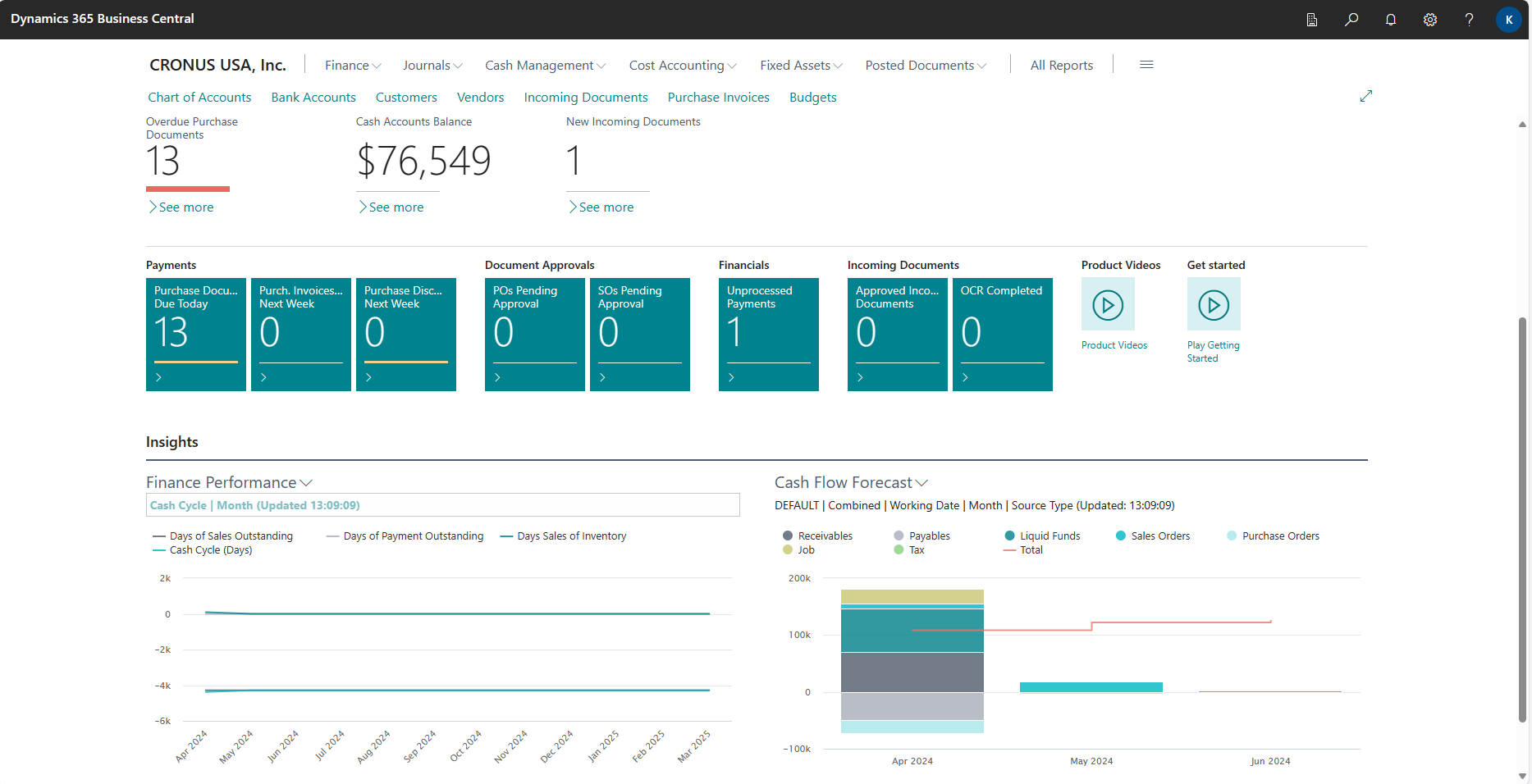Open the Tell Me search
This screenshot has height=784, width=1532.
[1351, 19]
